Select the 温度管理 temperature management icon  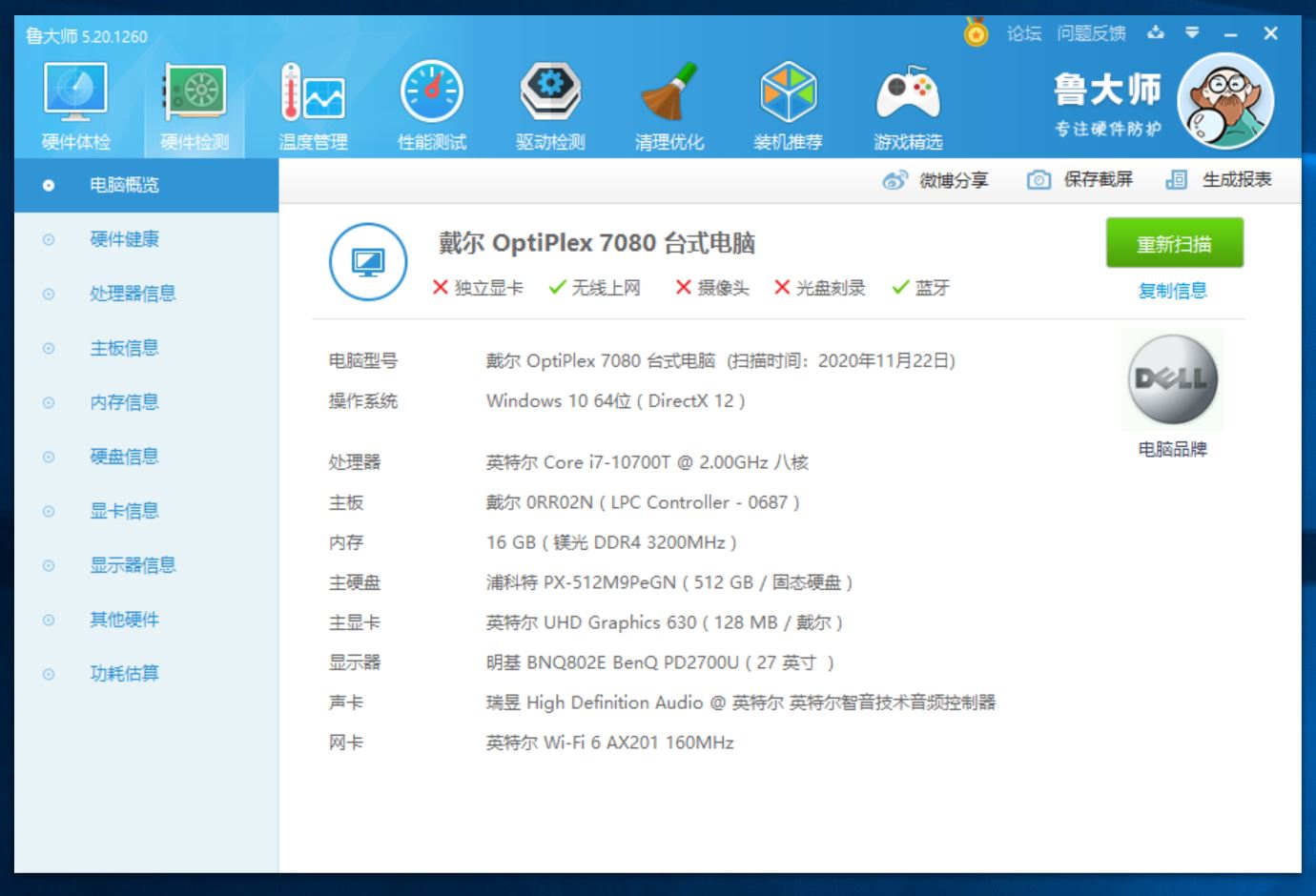(312, 100)
